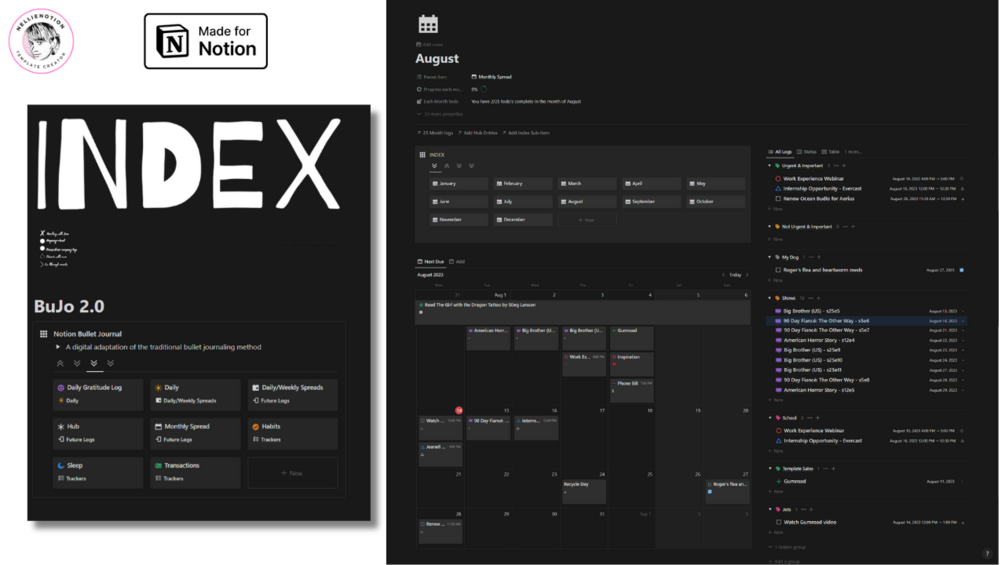Click the Add Hub Entries button
The width and height of the screenshot is (1005, 565).
pos(478,133)
